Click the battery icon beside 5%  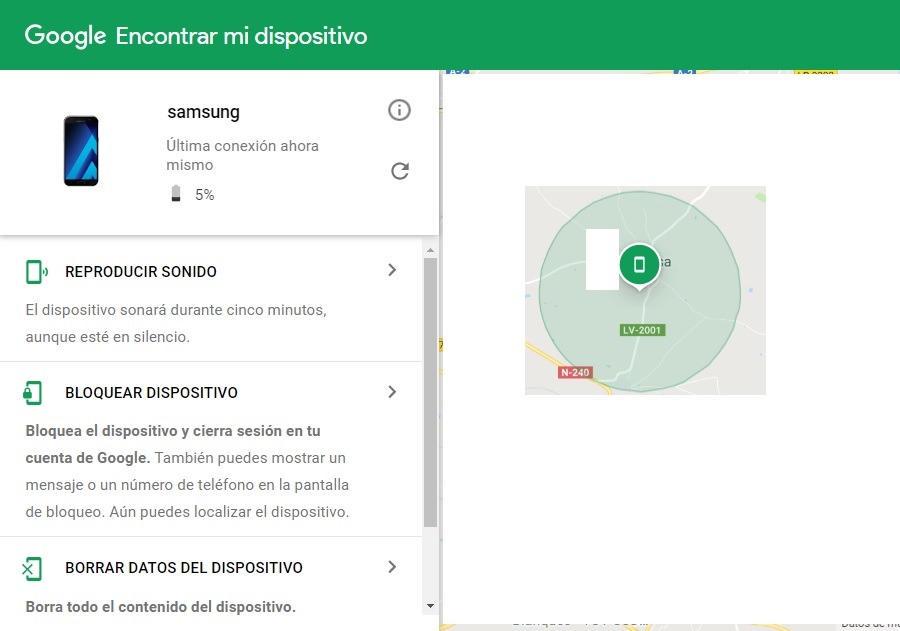click(176, 193)
